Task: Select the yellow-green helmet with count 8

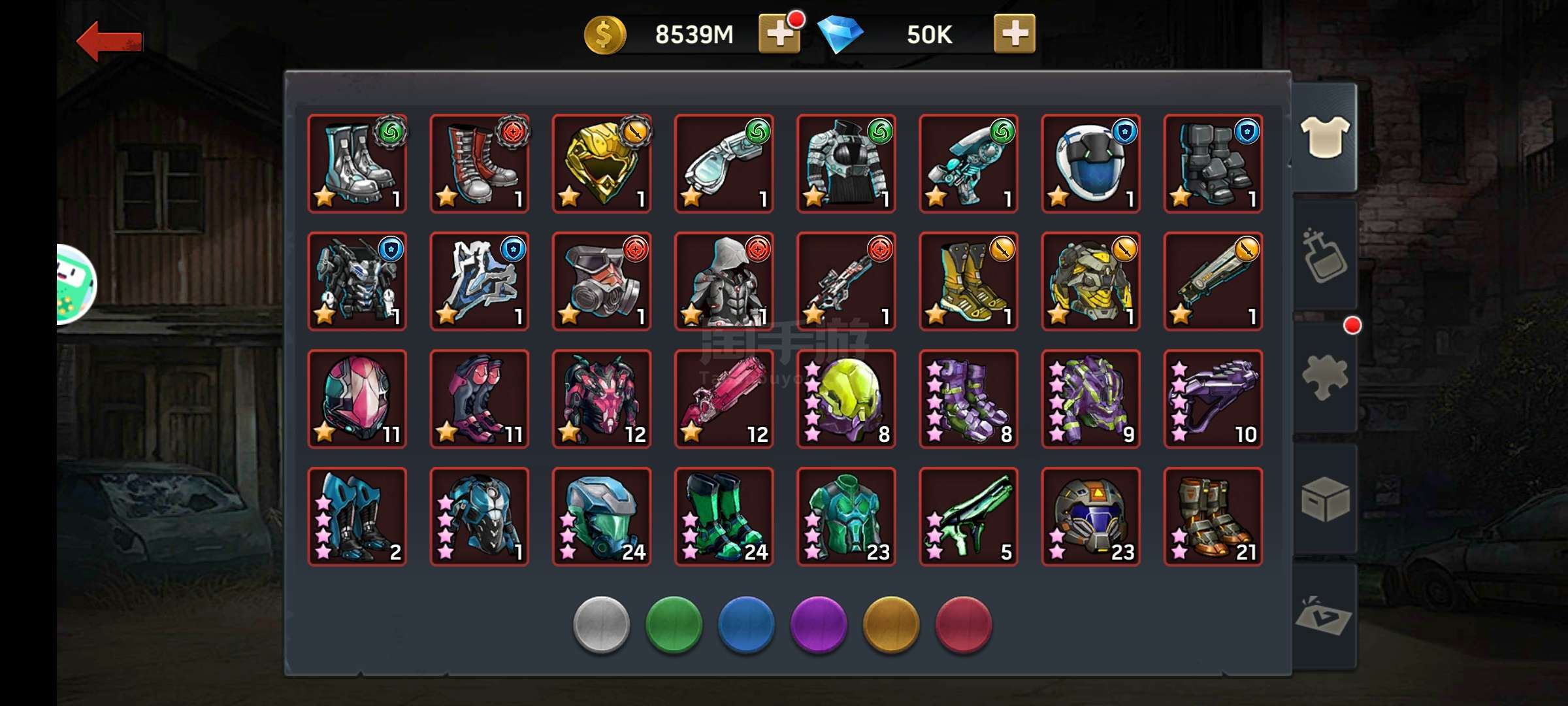Action: pyautogui.click(x=846, y=399)
